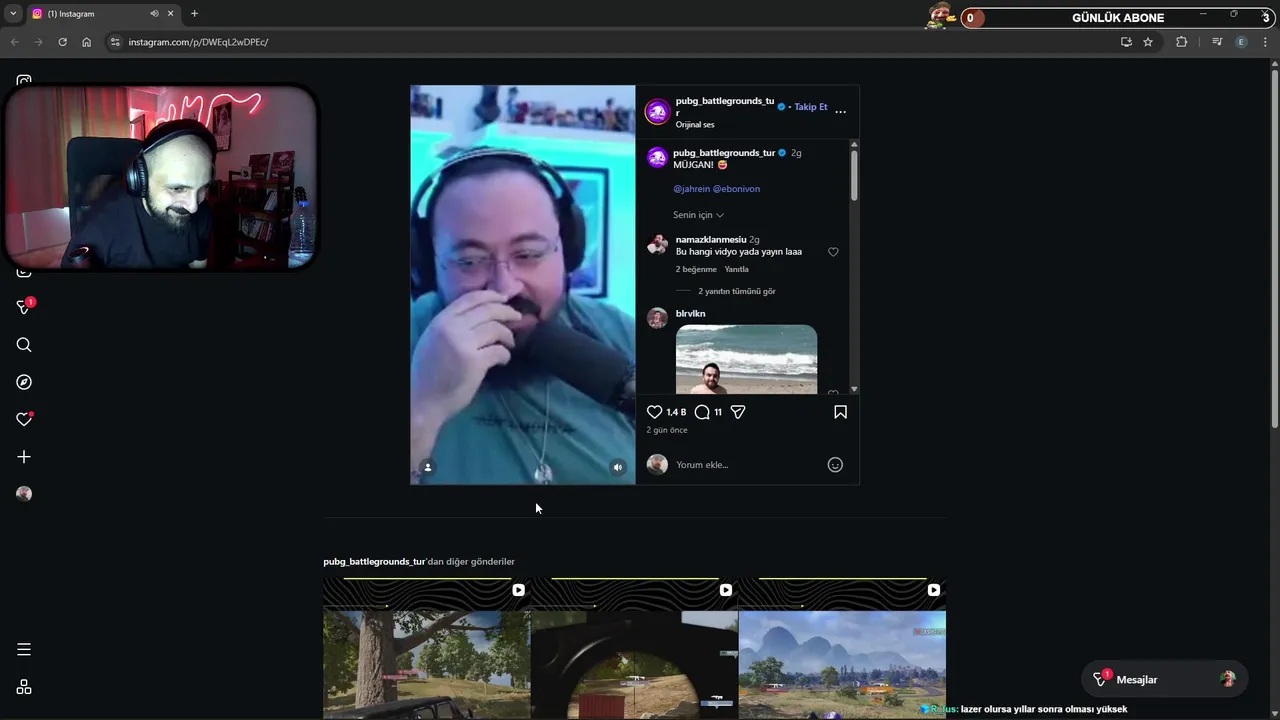Open the @jahrein mention
Image resolution: width=1280 pixels, height=720 pixels.
[691, 189]
